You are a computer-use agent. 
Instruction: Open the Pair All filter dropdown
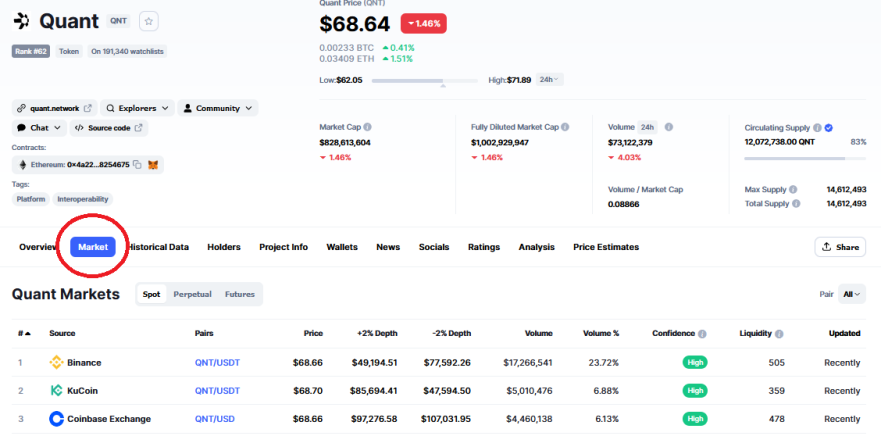click(x=852, y=294)
